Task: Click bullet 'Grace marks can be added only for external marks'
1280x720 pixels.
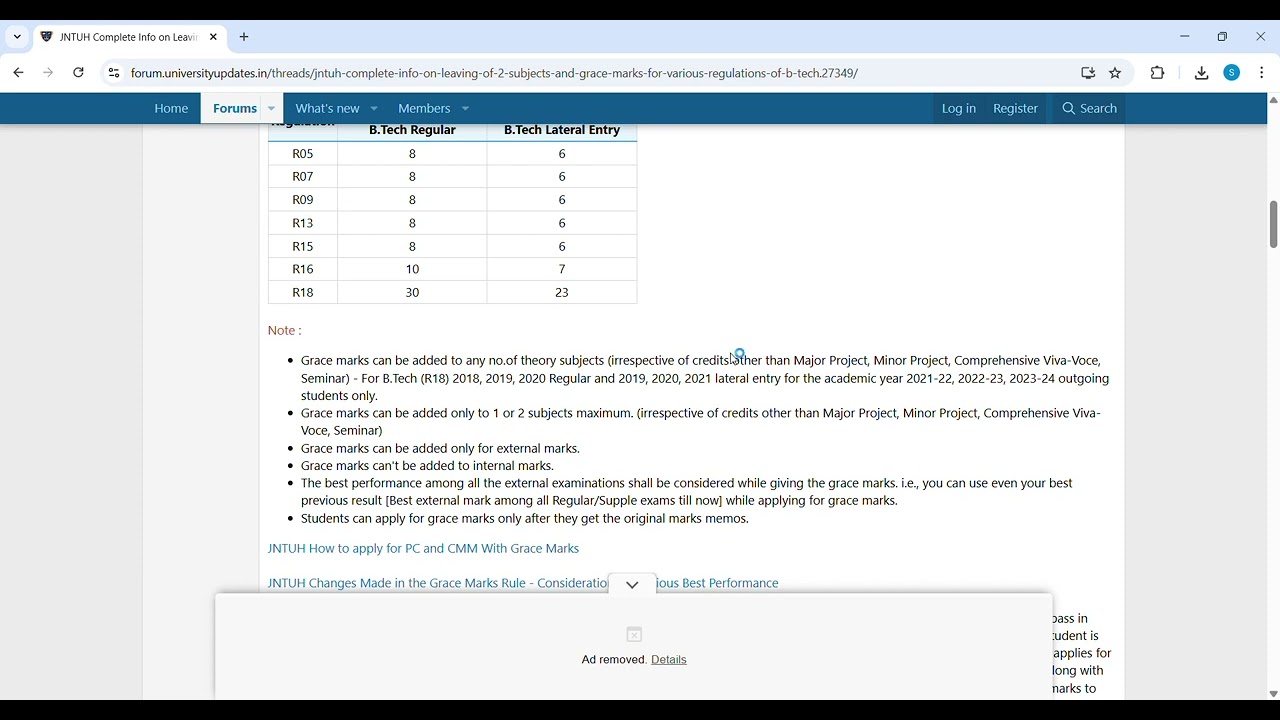Action: (x=440, y=449)
